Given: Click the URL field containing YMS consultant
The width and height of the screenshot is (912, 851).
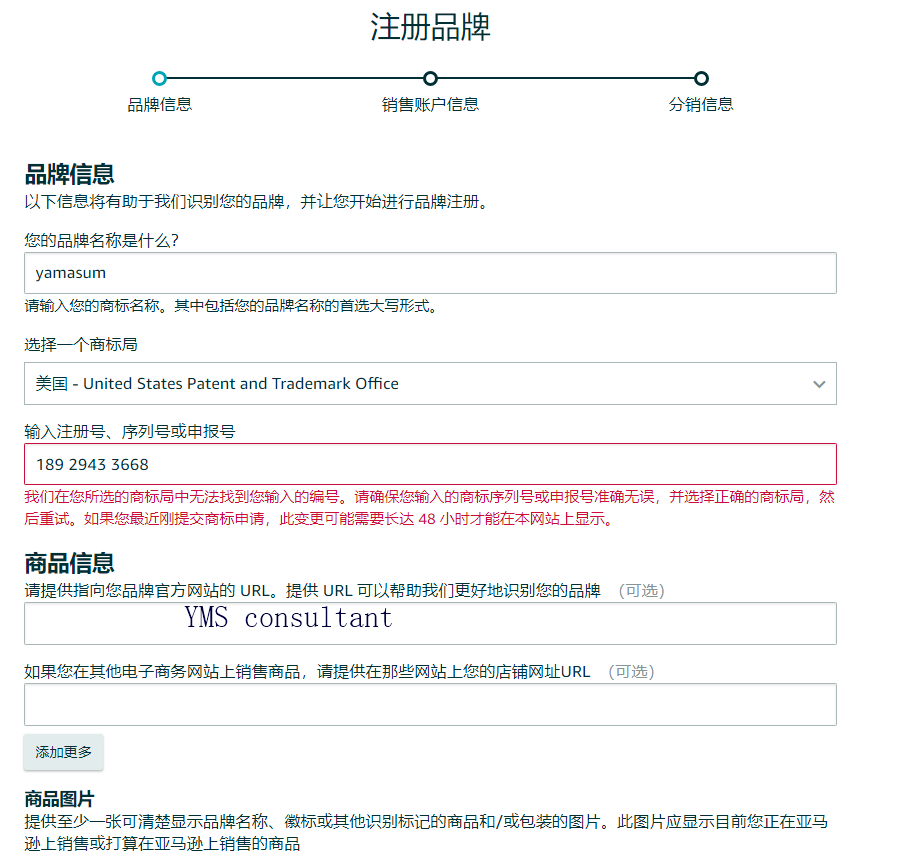Looking at the screenshot, I should (430, 624).
